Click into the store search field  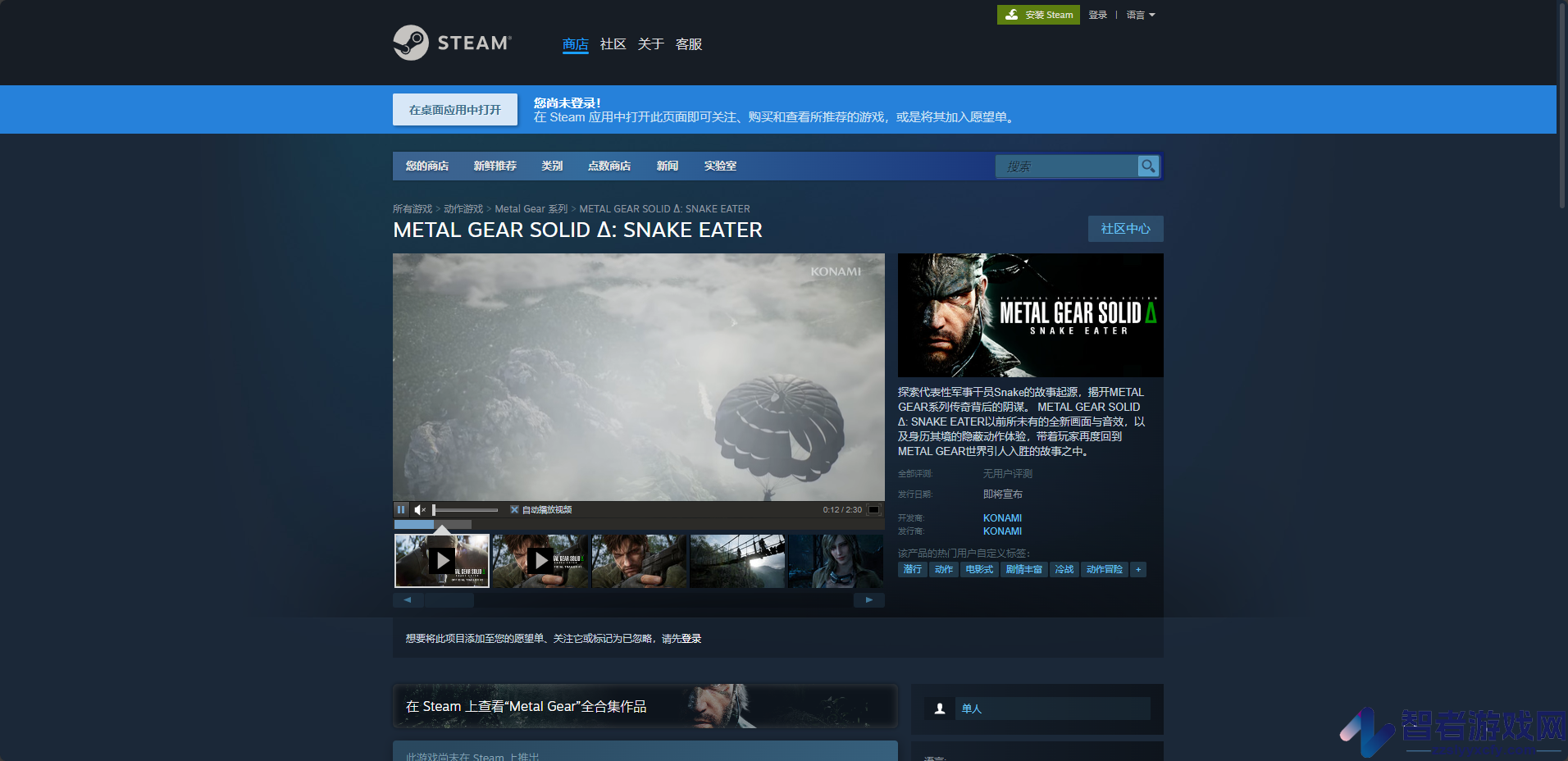tap(1066, 166)
